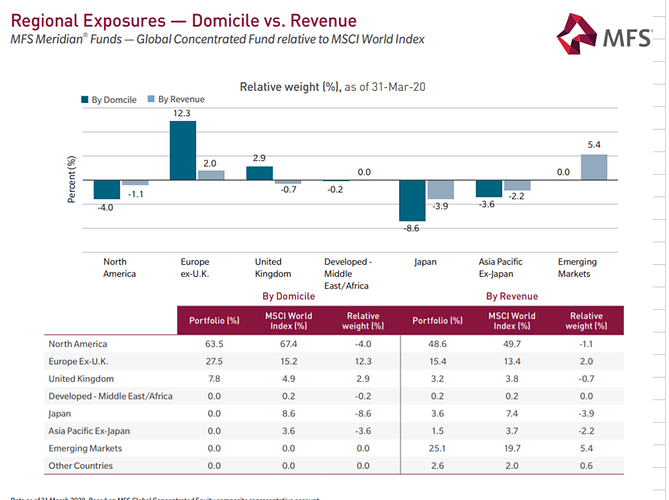The height and width of the screenshot is (500, 669).
Task: Click the 'Europe ex-U.K.' chart axis category
Action: pos(195,267)
